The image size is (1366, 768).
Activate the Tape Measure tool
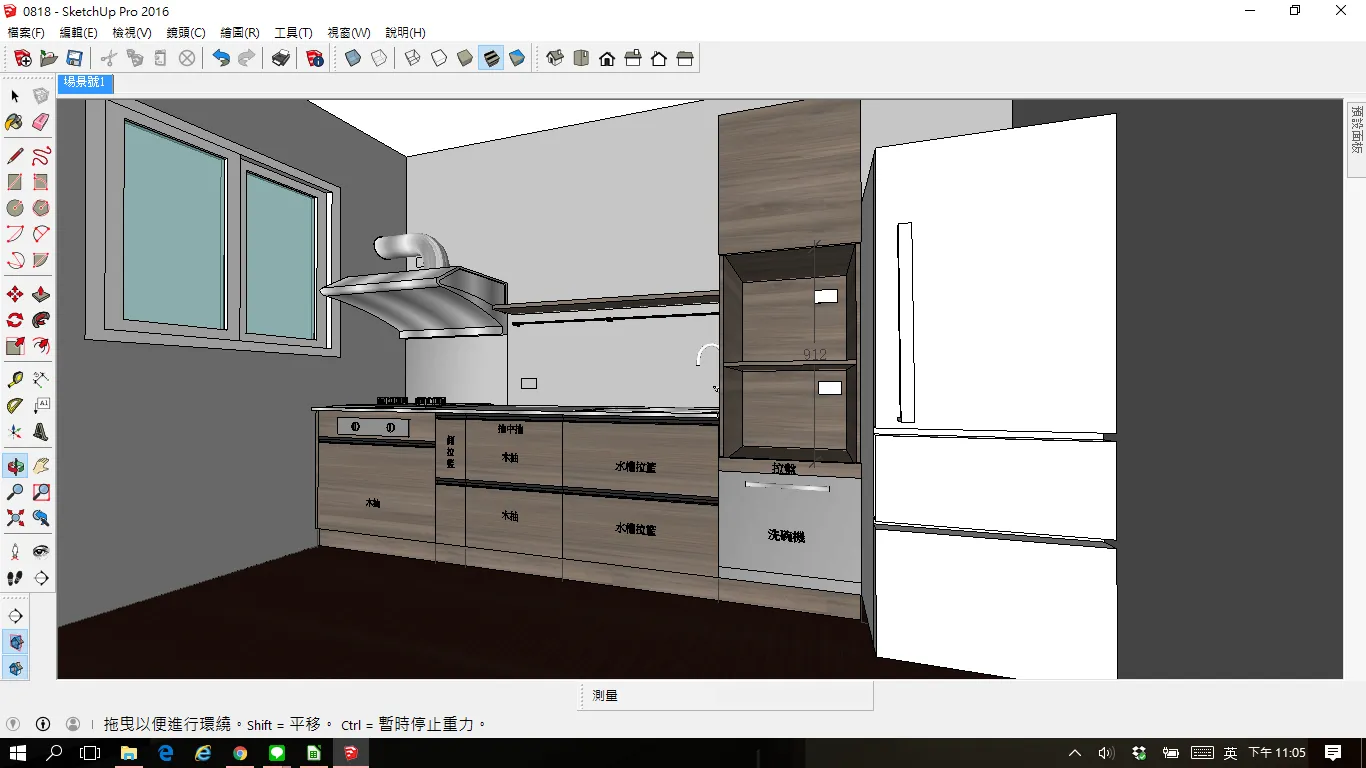(14, 380)
